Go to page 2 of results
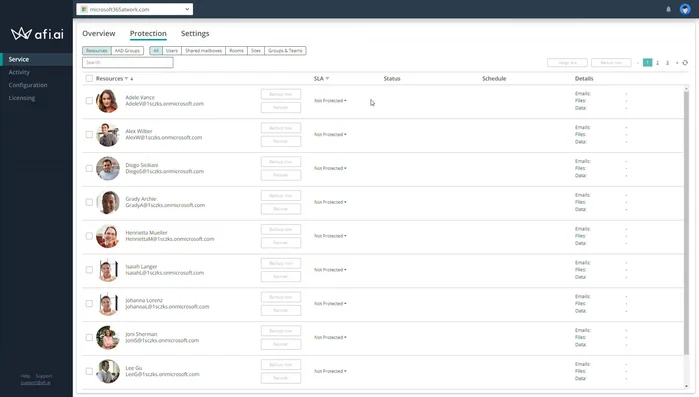This screenshot has height=397, width=699. click(x=658, y=63)
